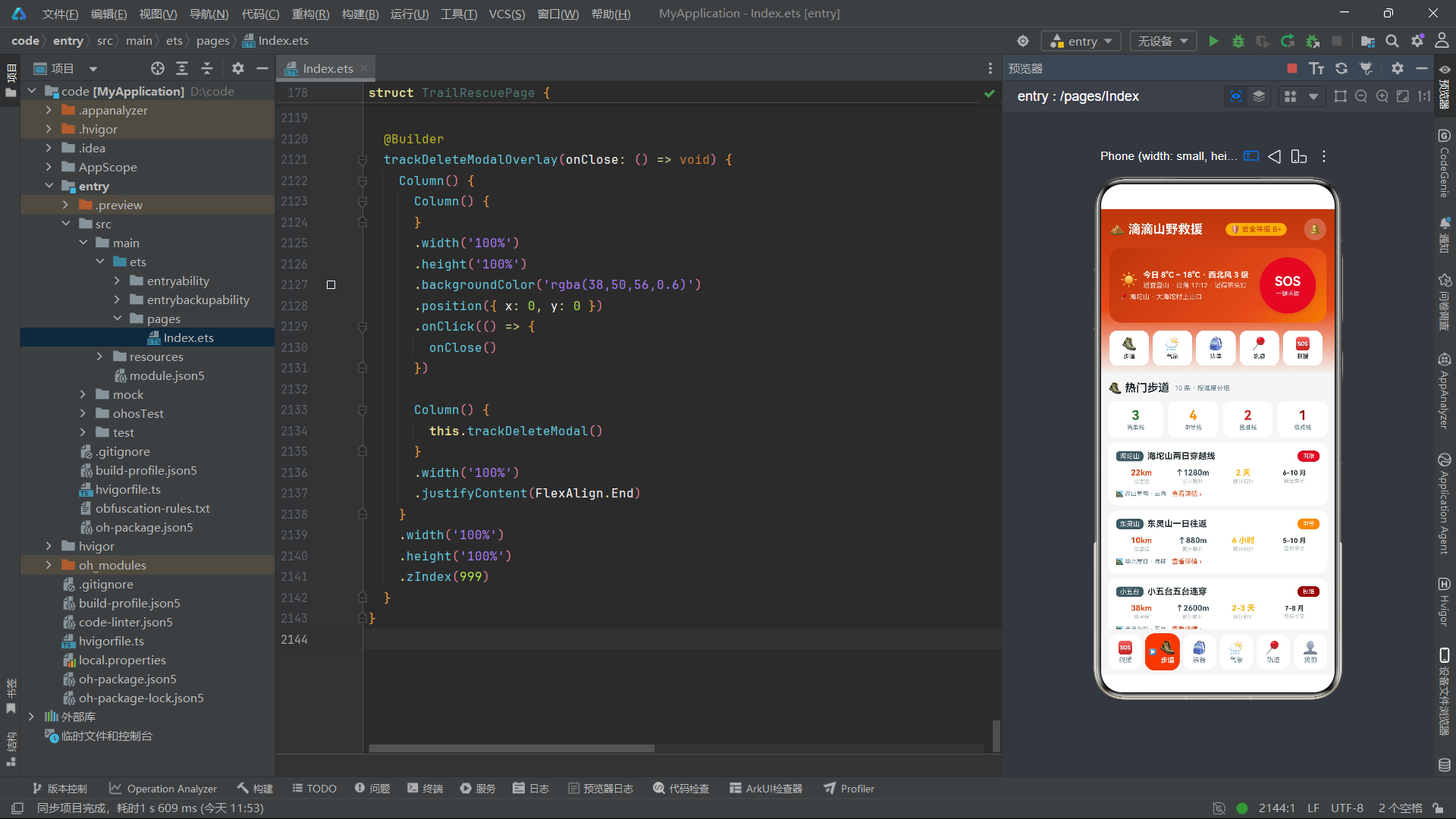1456x819 pixels.
Task: Zoom in the preview
Action: [x=1382, y=96]
